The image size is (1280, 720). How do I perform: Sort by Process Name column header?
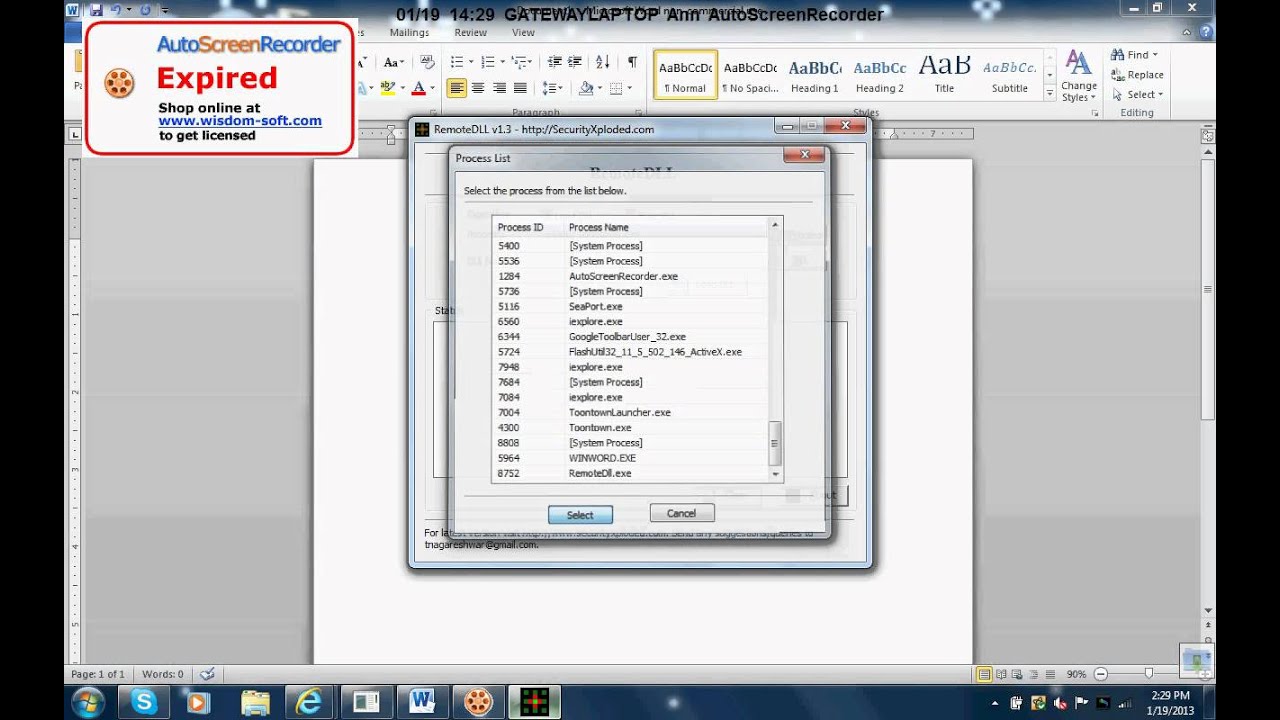point(666,227)
